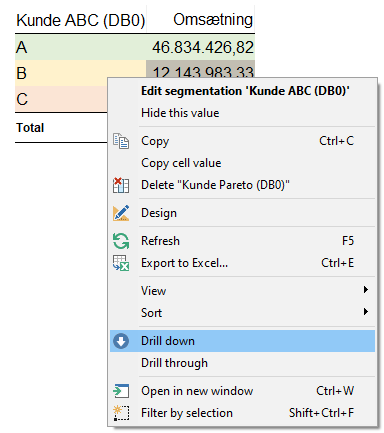Screen dimensions: 384x433
Task: Open the View menu entry
Action: pyautogui.click(x=242, y=291)
